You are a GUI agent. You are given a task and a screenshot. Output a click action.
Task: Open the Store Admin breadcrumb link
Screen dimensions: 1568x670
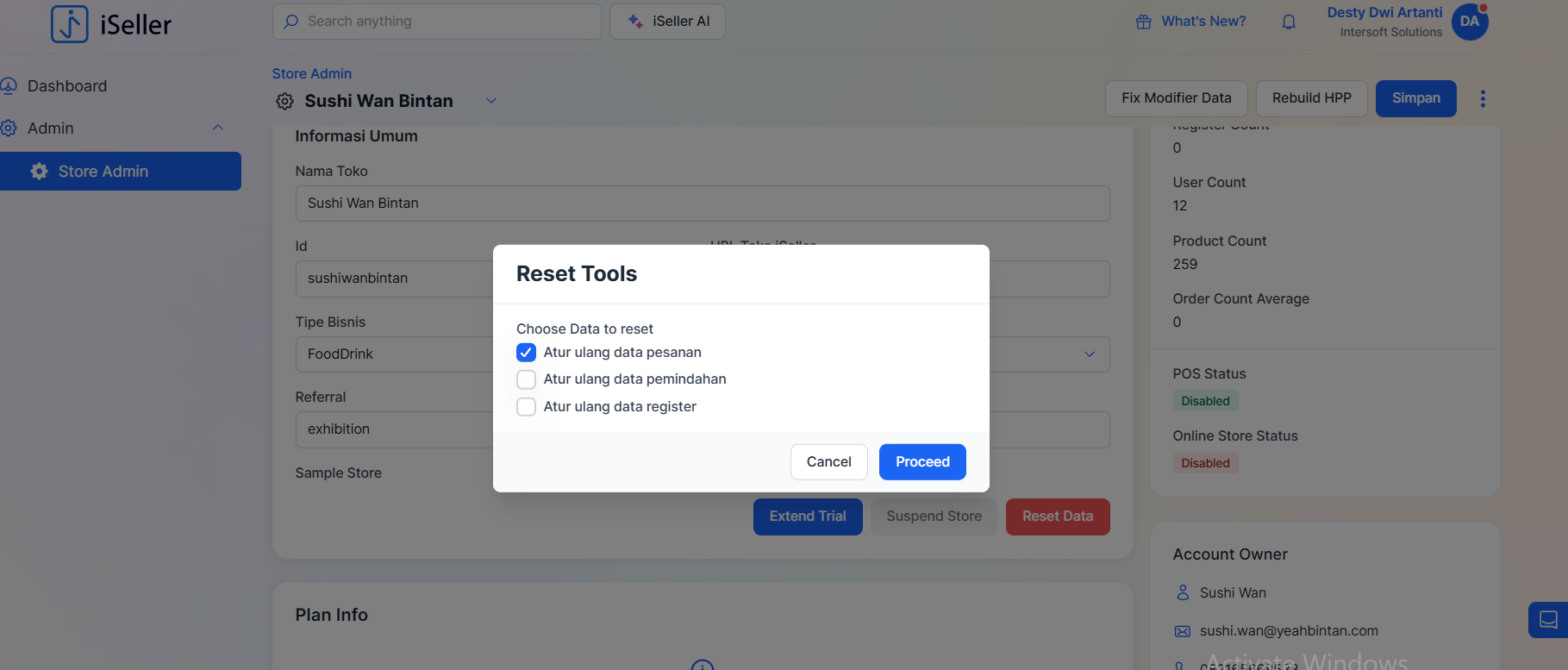(311, 74)
